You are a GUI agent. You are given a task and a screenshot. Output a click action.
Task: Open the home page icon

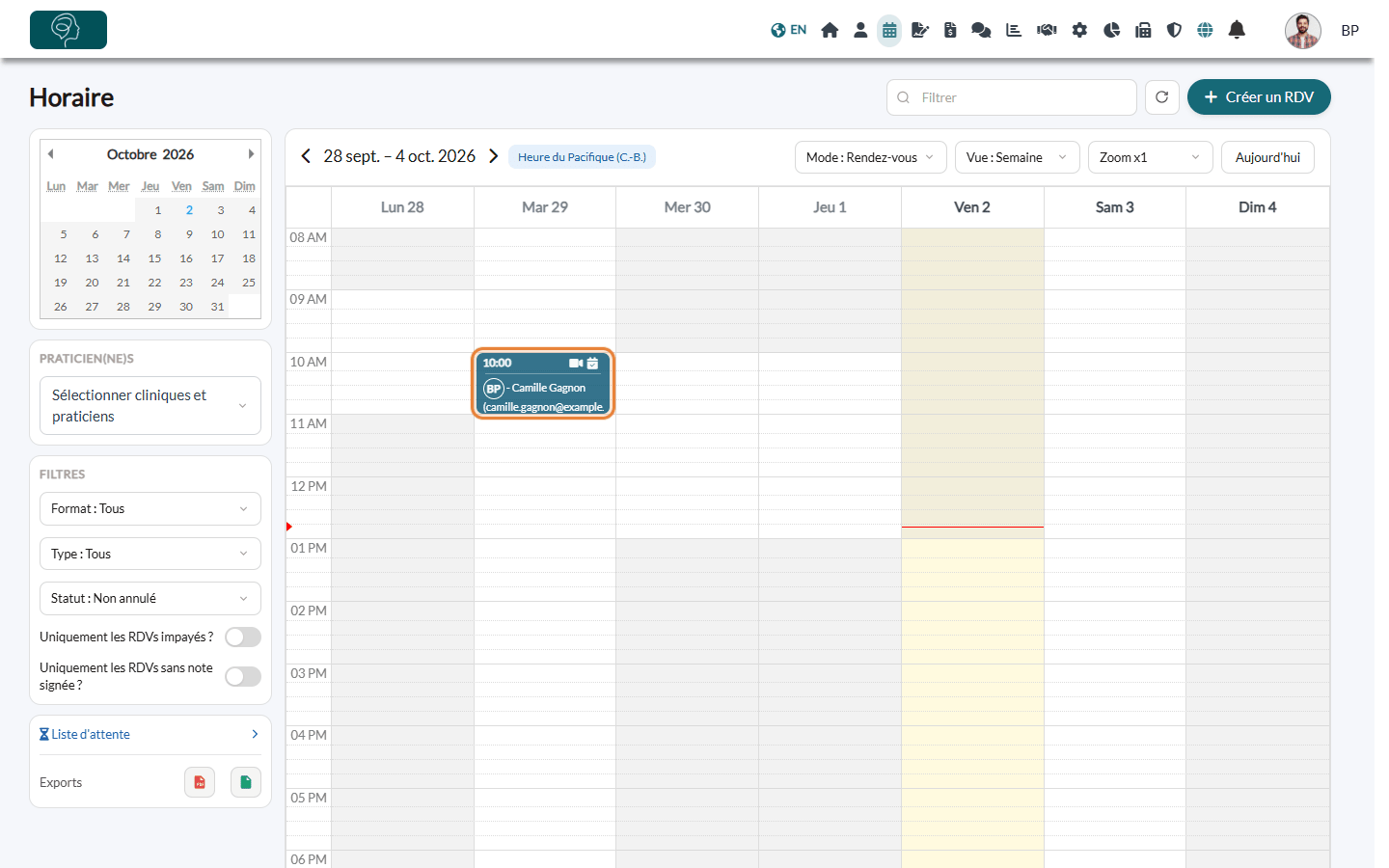tap(830, 30)
